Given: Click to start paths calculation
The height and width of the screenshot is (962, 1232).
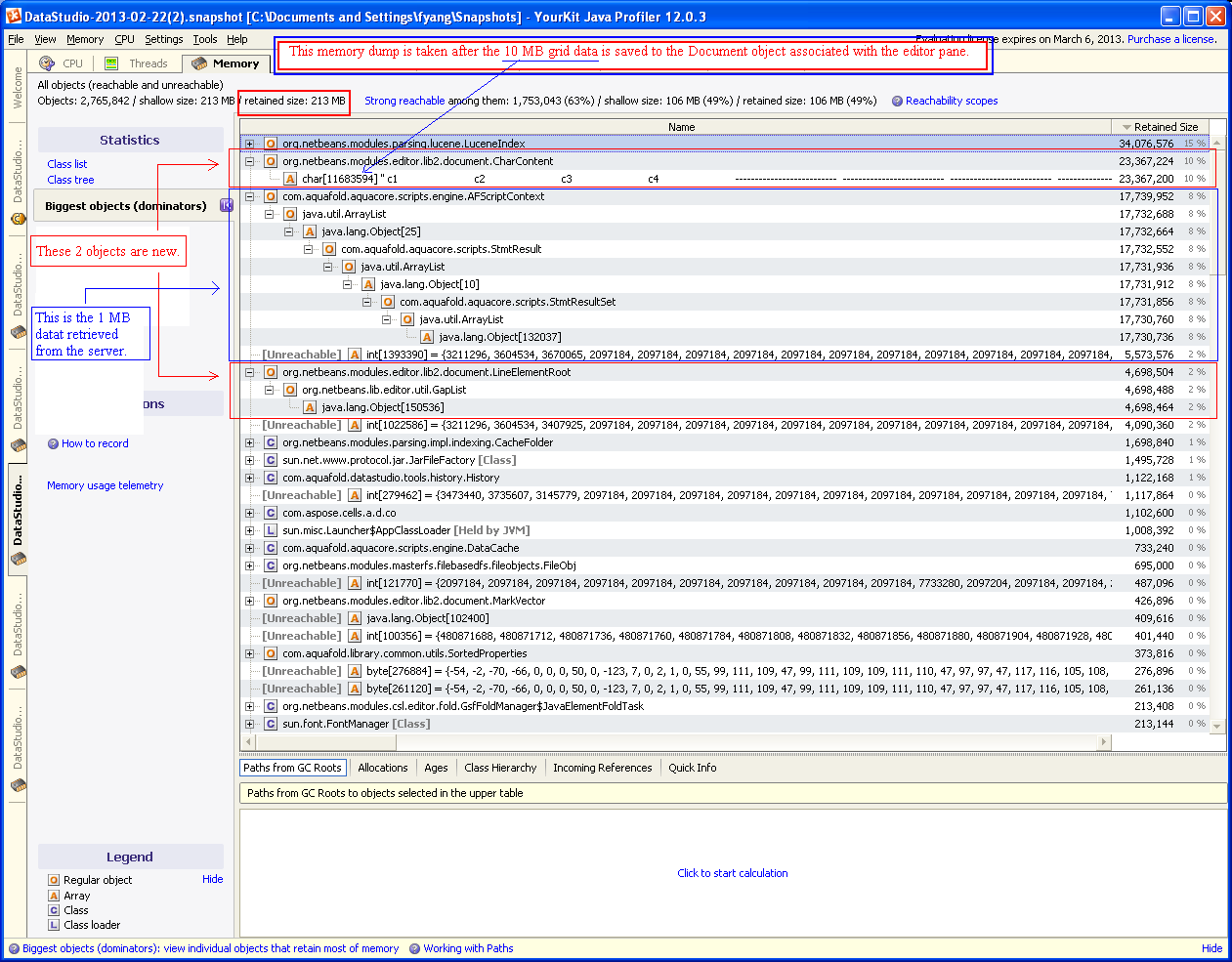Looking at the screenshot, I should tap(733, 873).
